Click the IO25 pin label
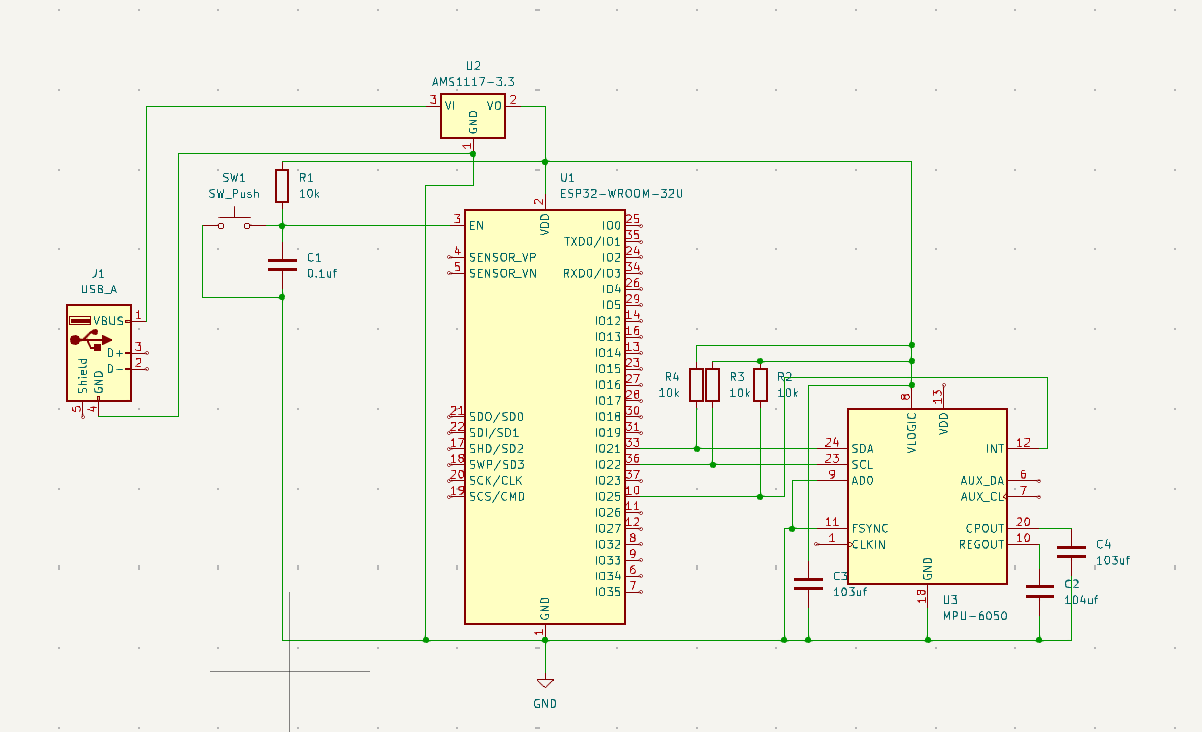 tap(608, 497)
